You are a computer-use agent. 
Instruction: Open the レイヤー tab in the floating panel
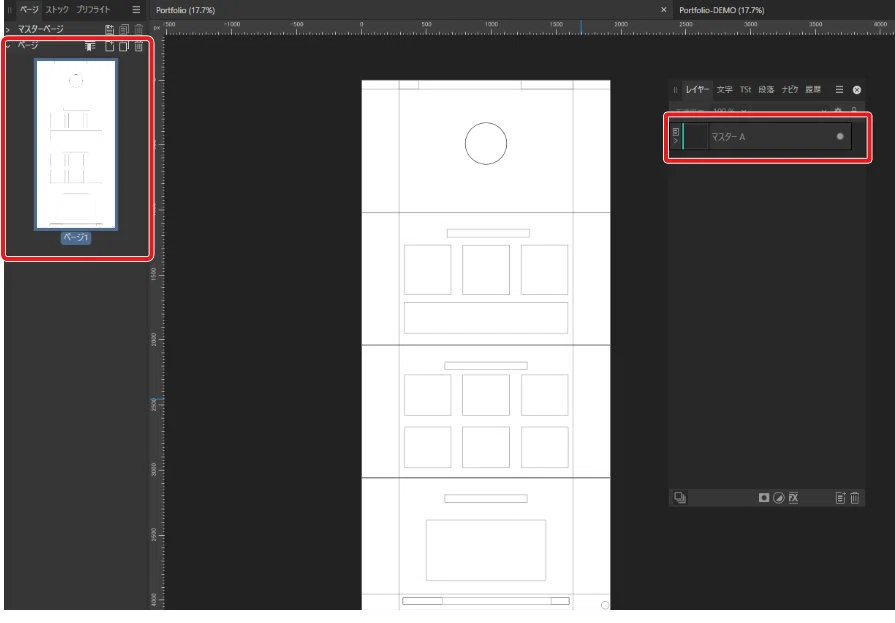click(x=697, y=90)
